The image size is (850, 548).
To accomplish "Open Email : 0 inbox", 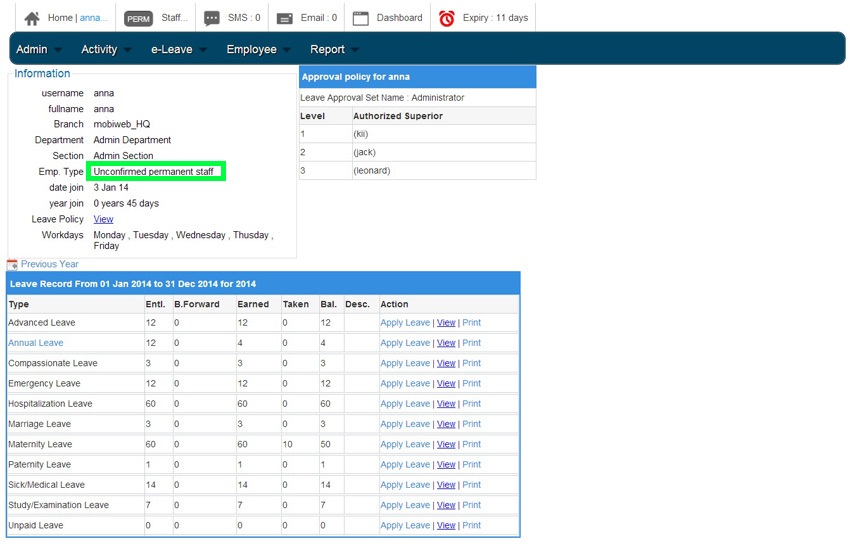I will [319, 18].
